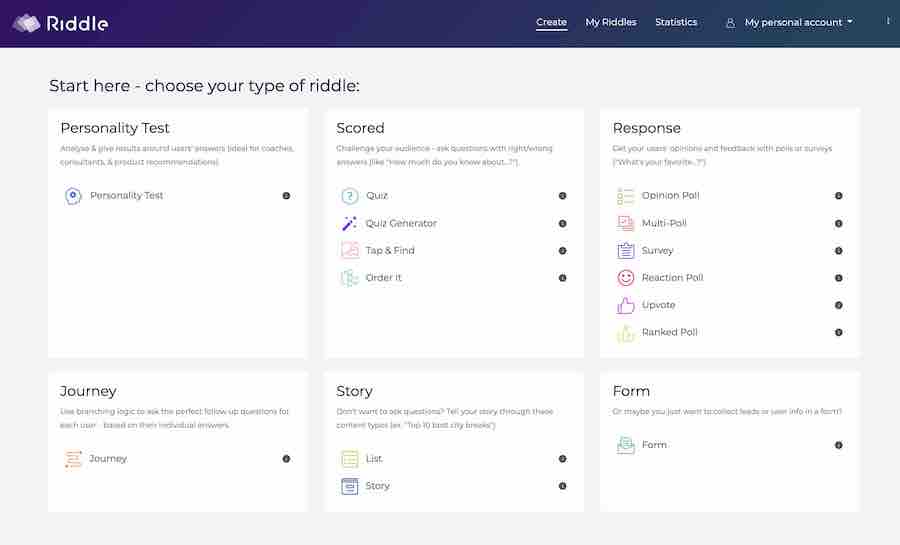Switch to the My Riddles tab
The width and height of the screenshot is (900, 545).
[611, 22]
